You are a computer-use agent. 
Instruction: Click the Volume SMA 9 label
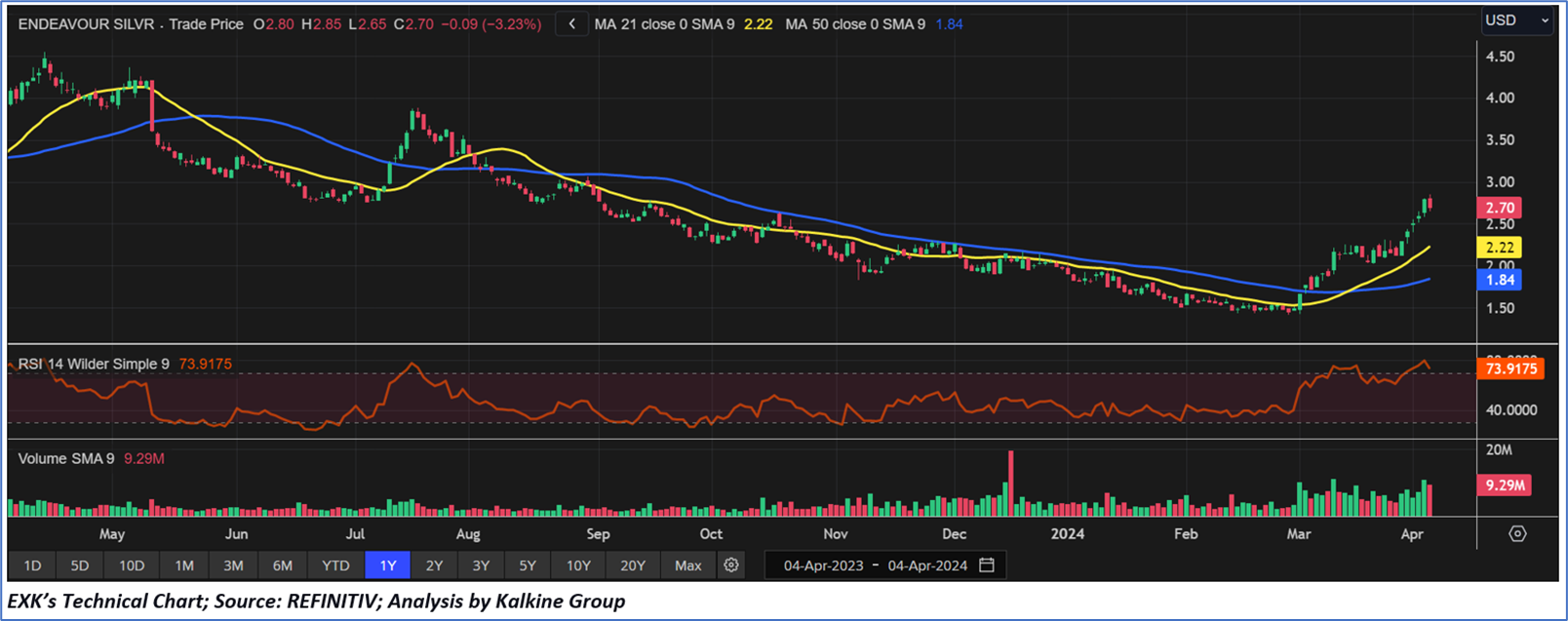point(66,458)
